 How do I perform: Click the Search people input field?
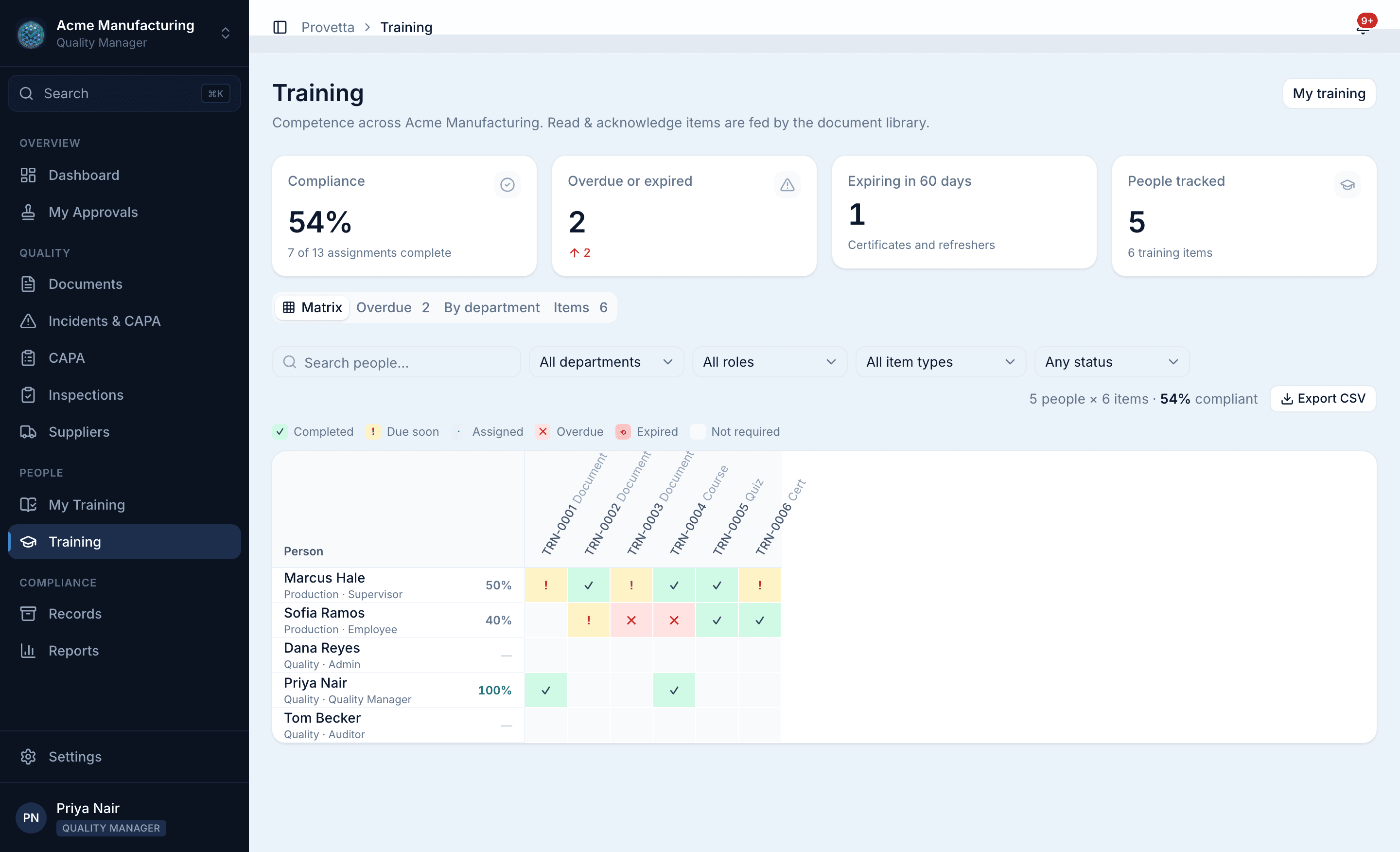[396, 362]
